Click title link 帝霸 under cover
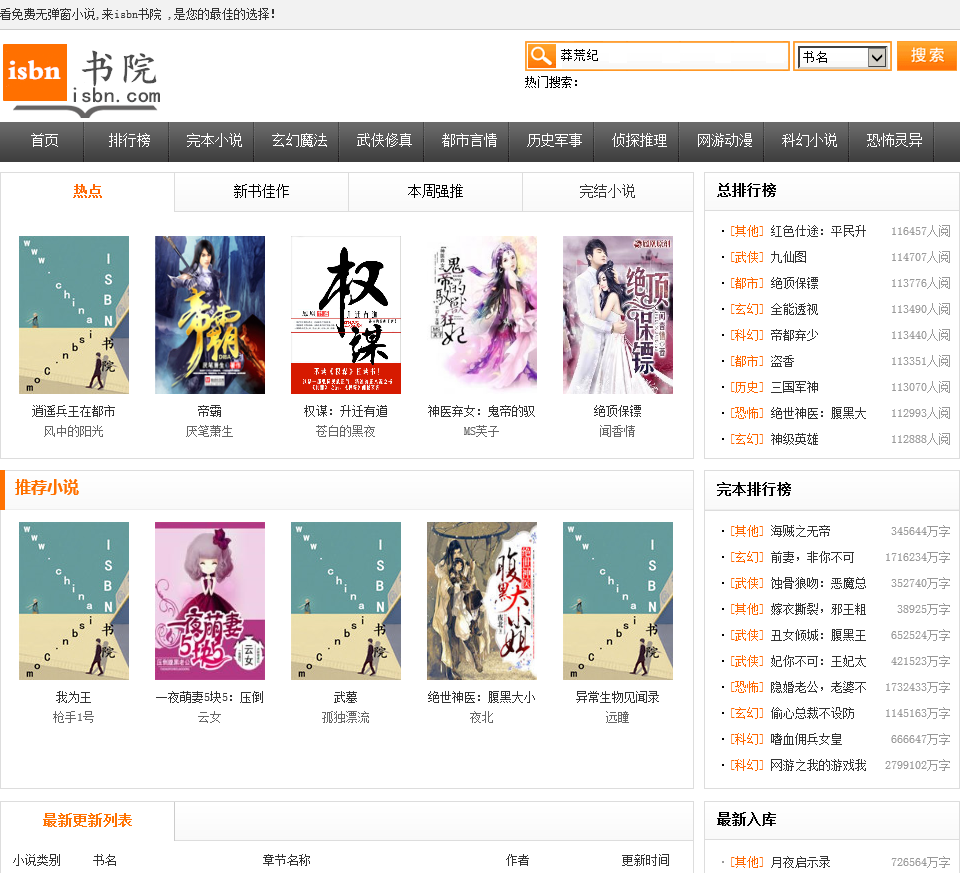The image size is (960, 873). [x=209, y=411]
